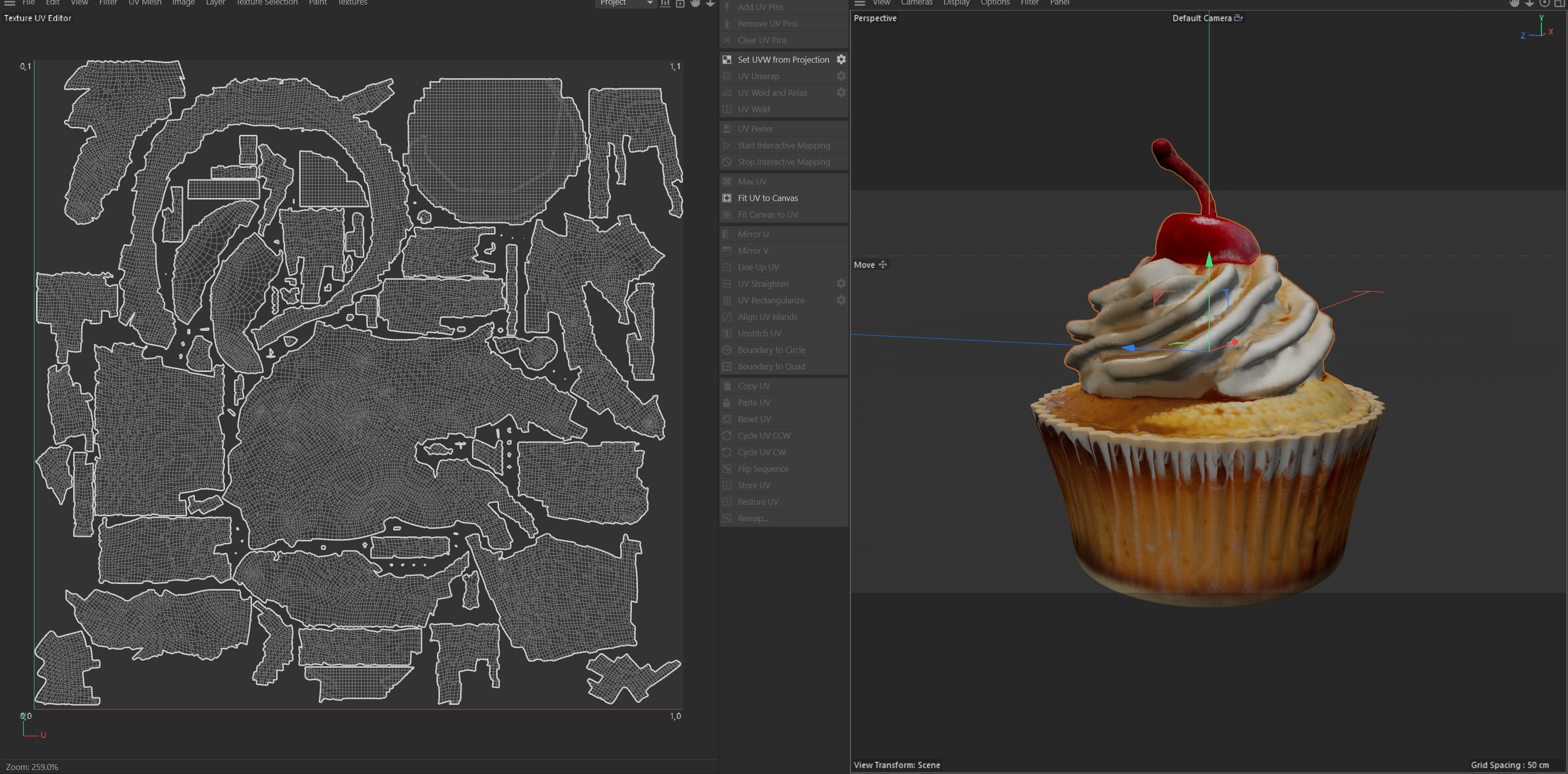Open the Texture Selection menu

click(x=267, y=3)
